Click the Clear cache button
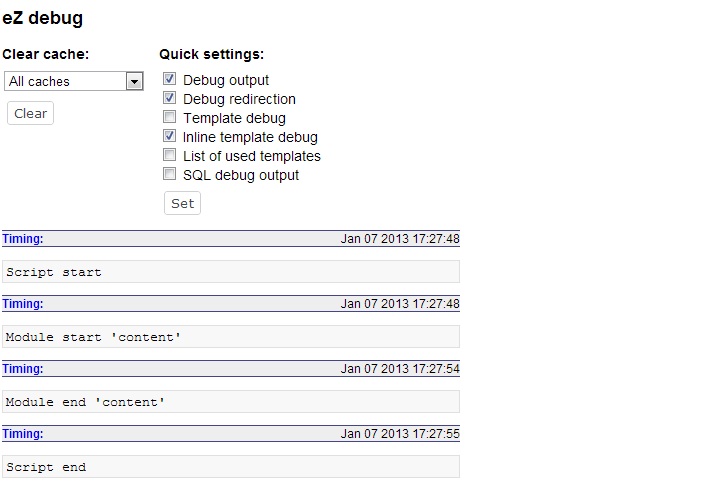The image size is (714, 492). (x=31, y=113)
